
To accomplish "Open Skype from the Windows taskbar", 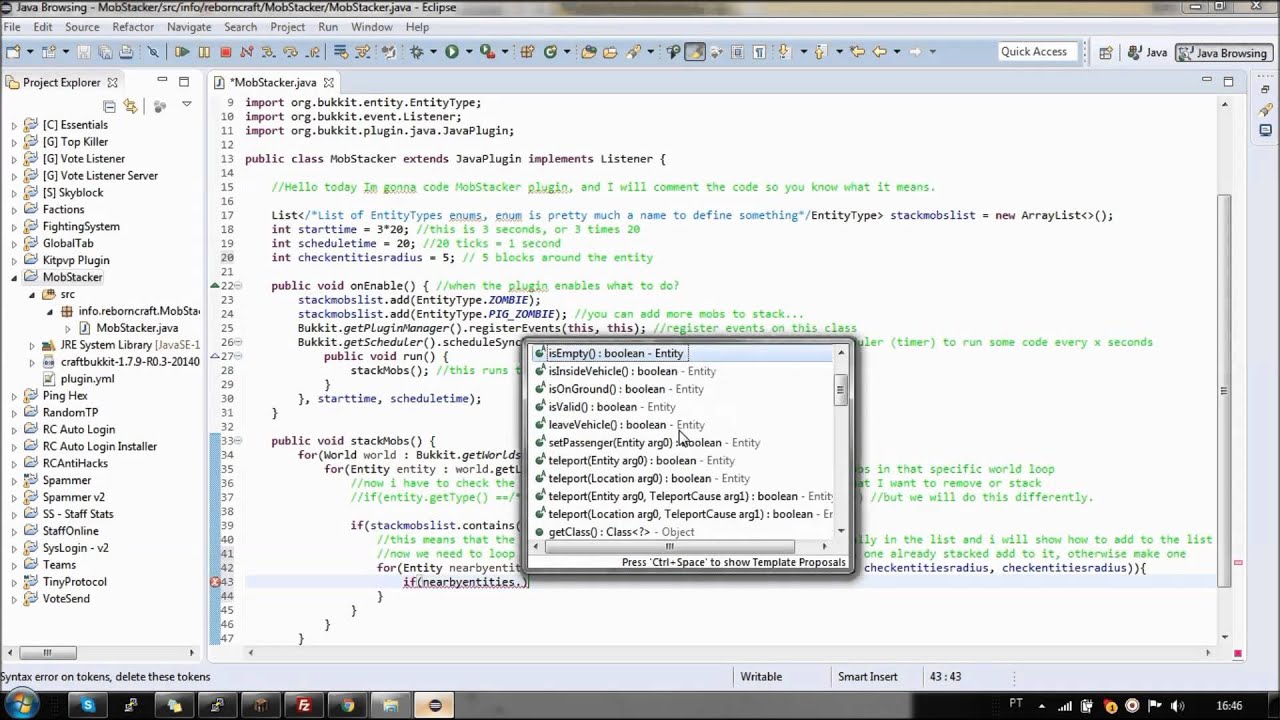I will [88, 705].
